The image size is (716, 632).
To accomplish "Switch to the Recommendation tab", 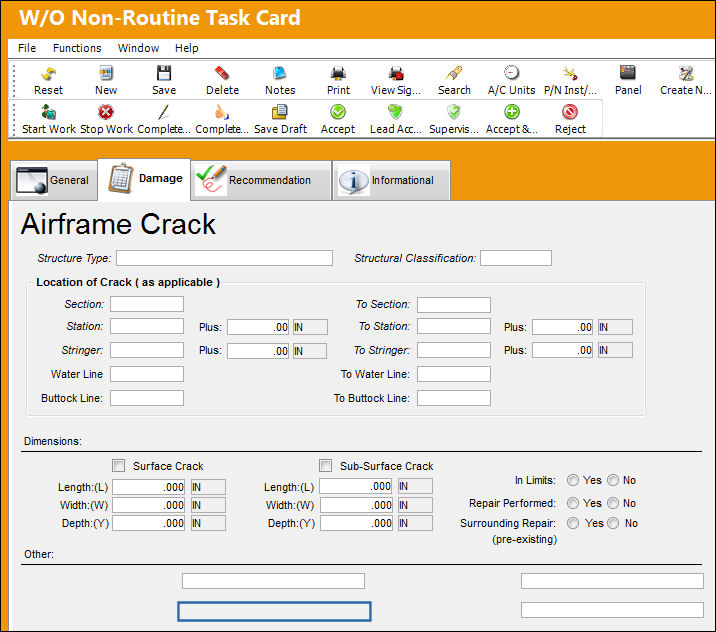I will [261, 180].
